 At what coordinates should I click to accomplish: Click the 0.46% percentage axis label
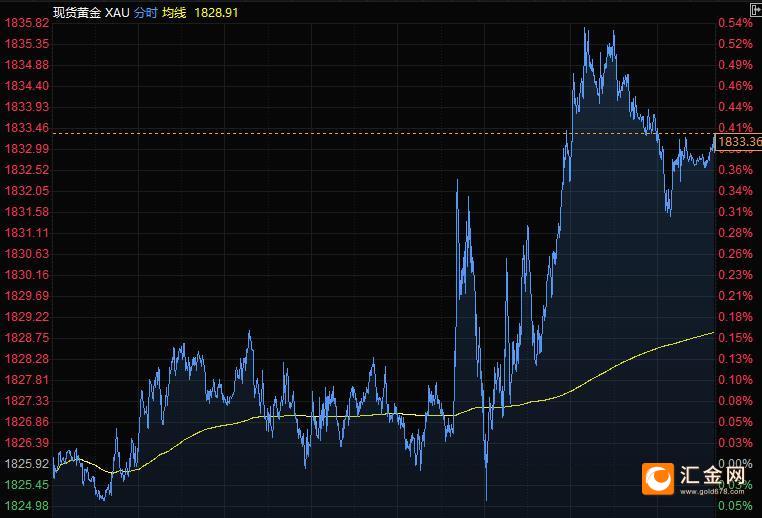[735, 86]
